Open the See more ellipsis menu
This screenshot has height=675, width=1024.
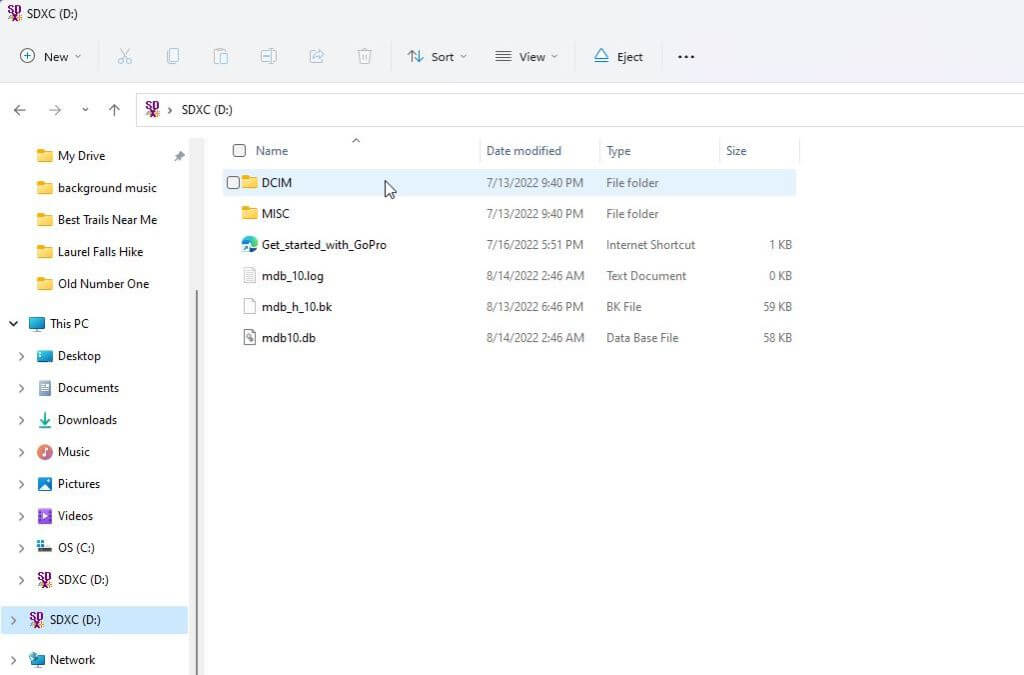tap(686, 57)
